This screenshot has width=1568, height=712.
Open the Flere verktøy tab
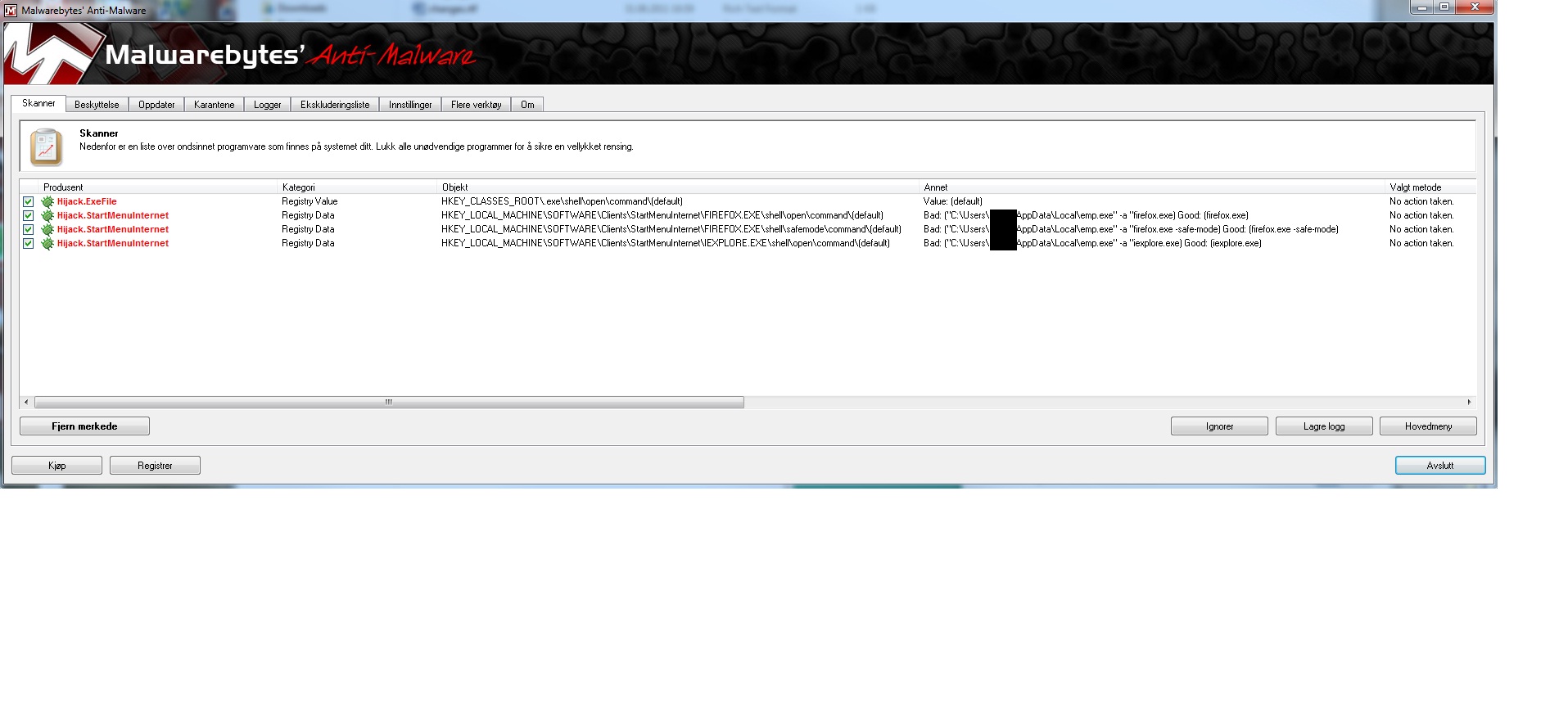(x=477, y=105)
